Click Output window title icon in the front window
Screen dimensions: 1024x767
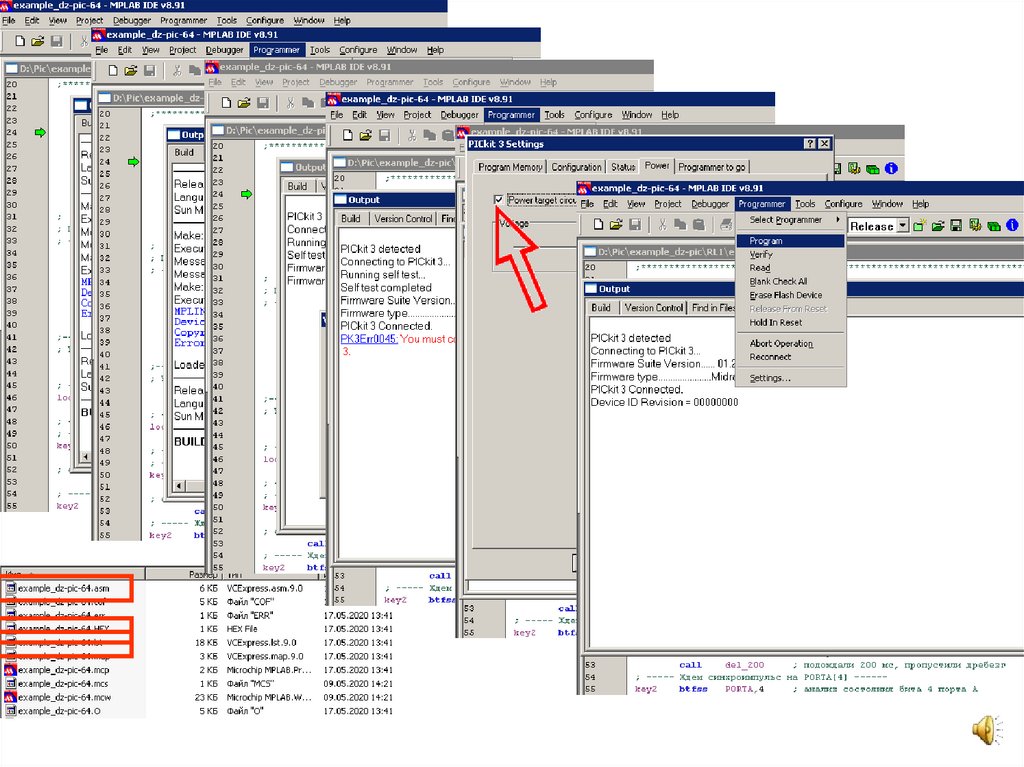tap(591, 289)
